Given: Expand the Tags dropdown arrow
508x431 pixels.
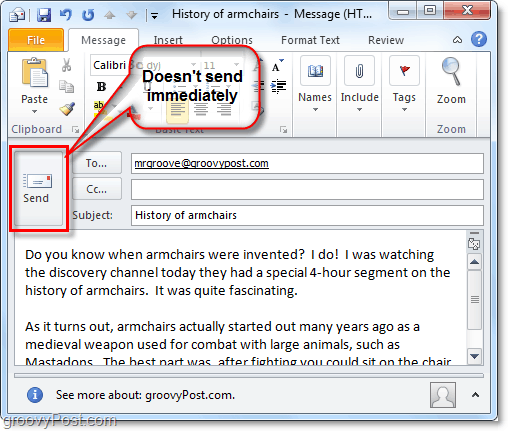Looking at the screenshot, I should [x=404, y=110].
